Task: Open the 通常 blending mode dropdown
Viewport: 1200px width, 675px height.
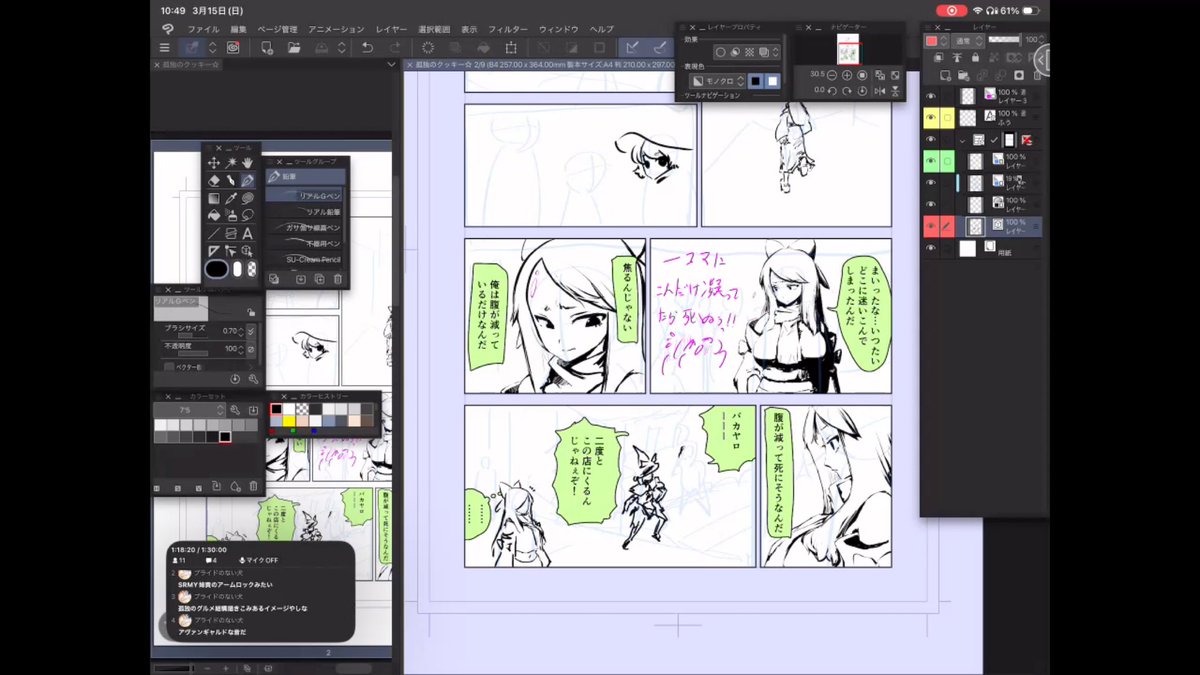Action: click(x=966, y=39)
